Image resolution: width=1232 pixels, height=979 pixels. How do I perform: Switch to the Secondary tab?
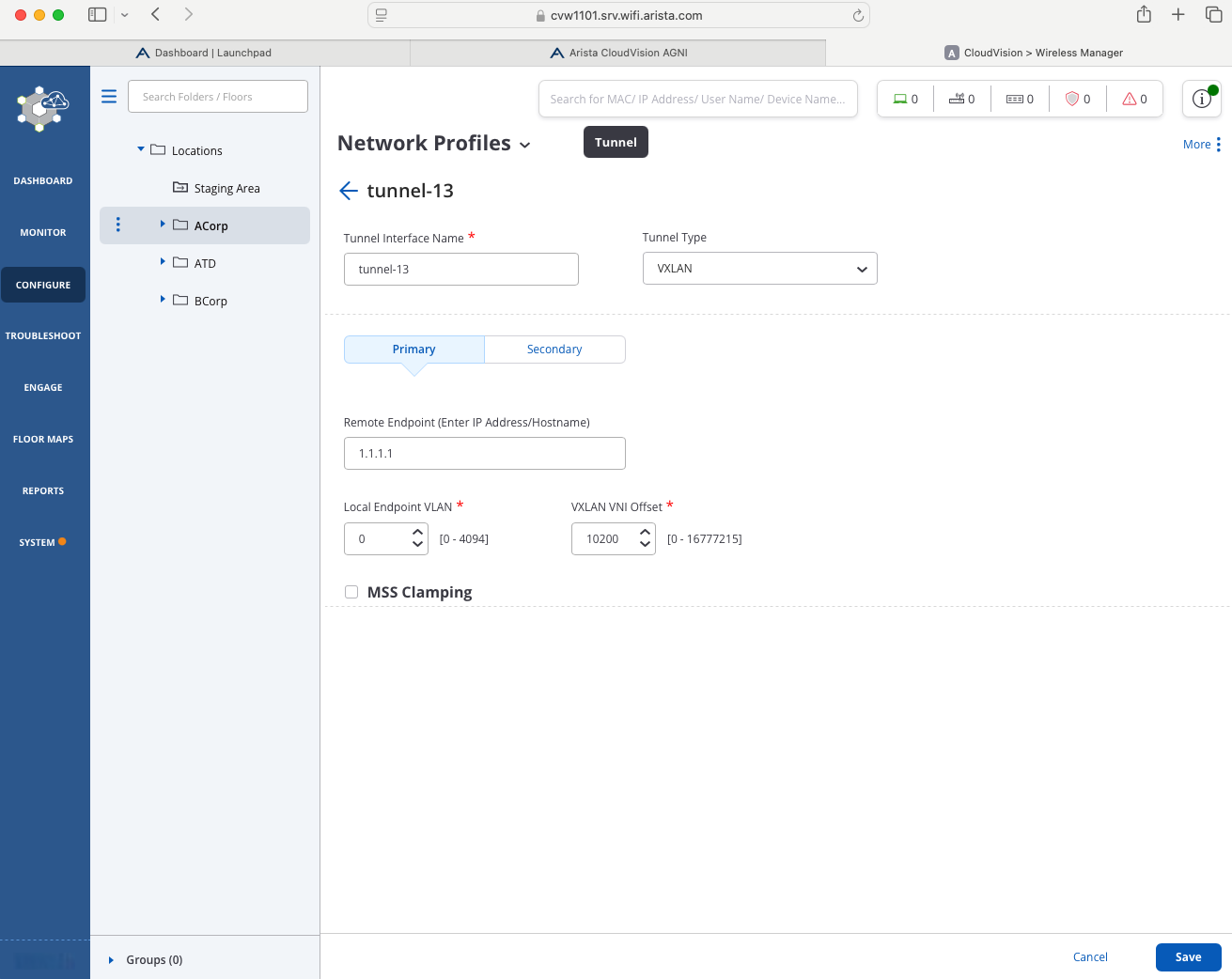554,350
